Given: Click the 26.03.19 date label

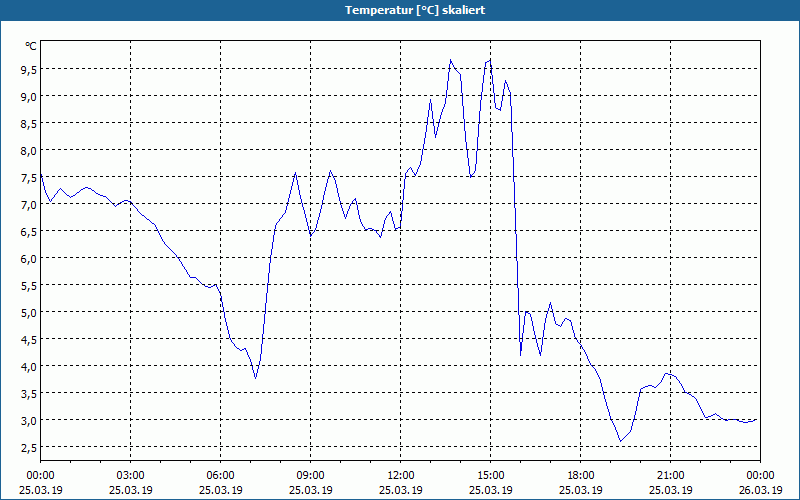Looking at the screenshot, I should (x=760, y=490).
